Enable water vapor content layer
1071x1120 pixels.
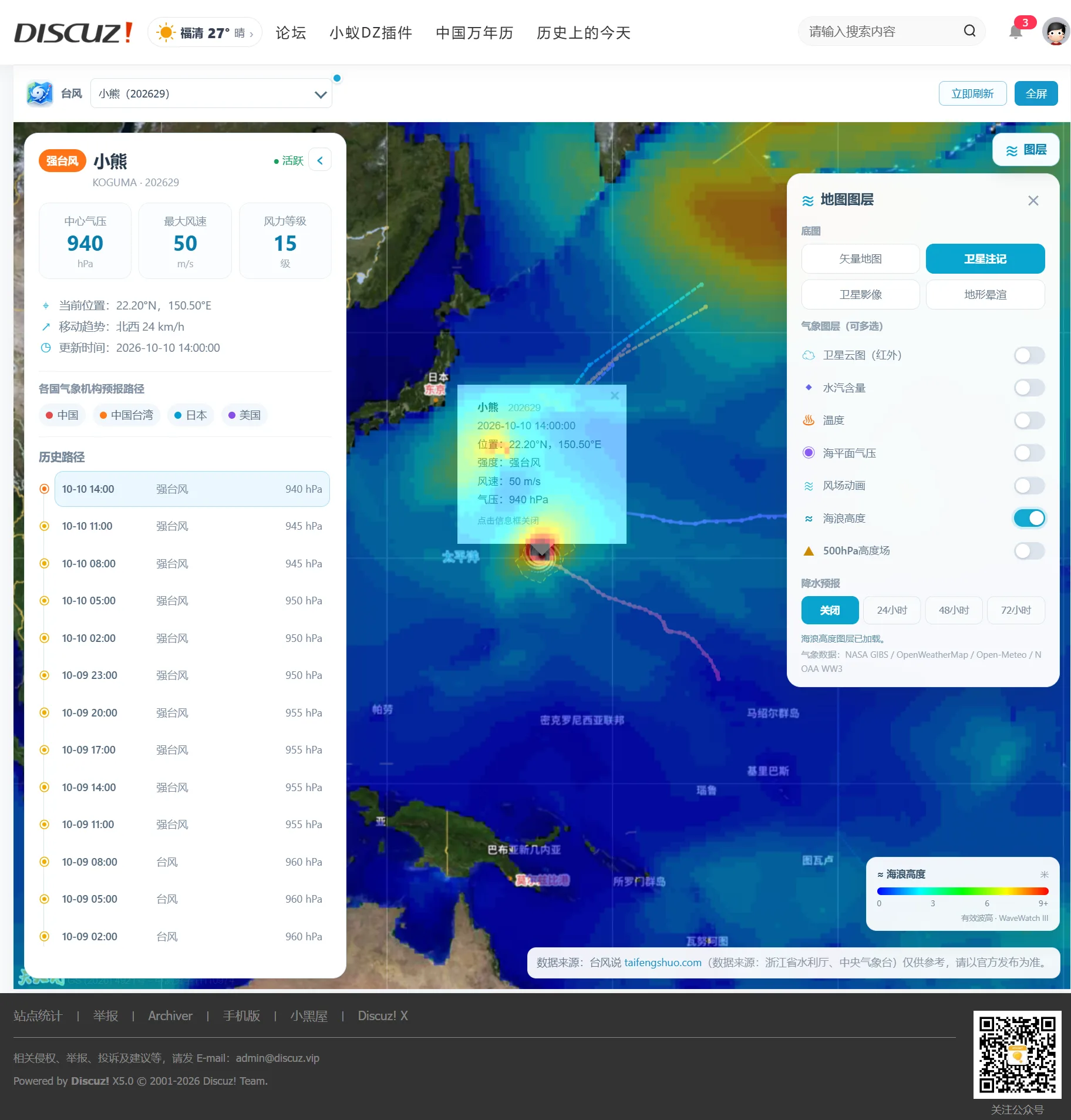pos(1029,388)
